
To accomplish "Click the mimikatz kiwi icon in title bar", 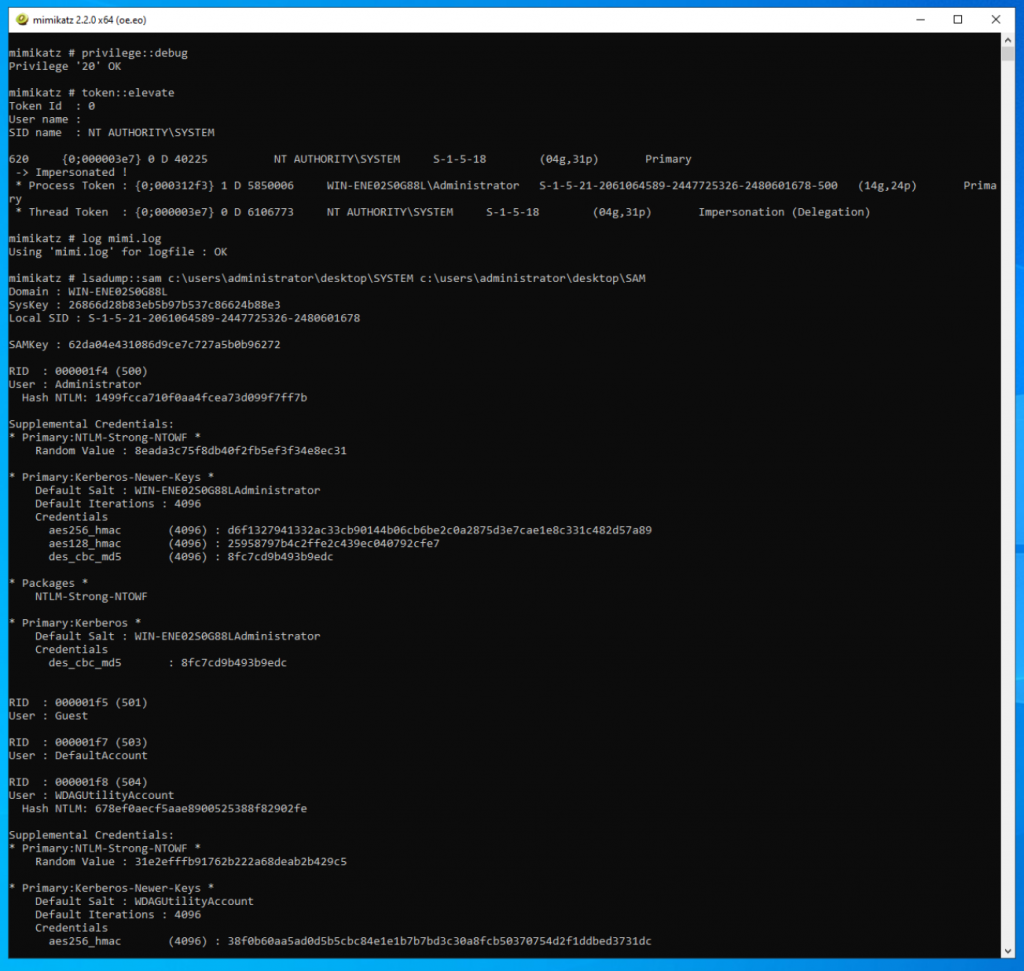I will [x=22, y=20].
